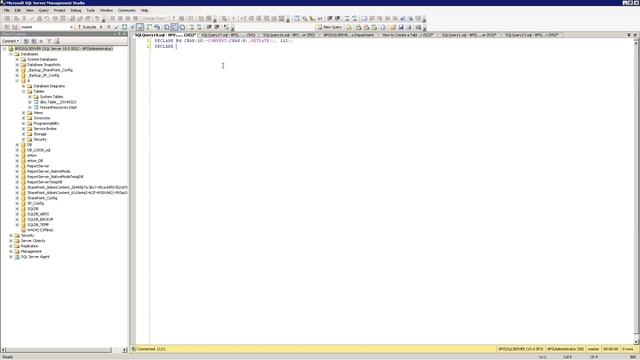Switch to the How to Create a Table tab

407,35
